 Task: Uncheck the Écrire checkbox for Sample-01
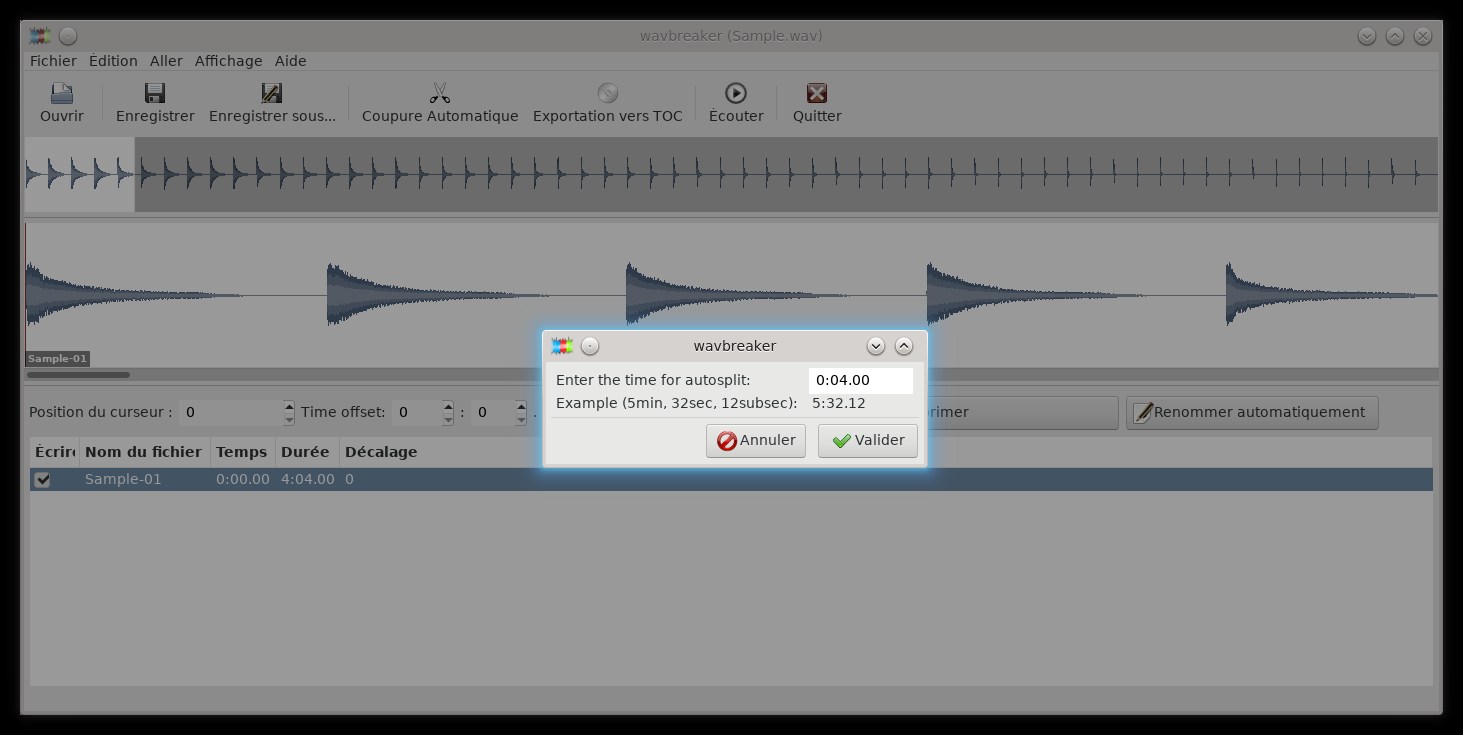(x=42, y=479)
